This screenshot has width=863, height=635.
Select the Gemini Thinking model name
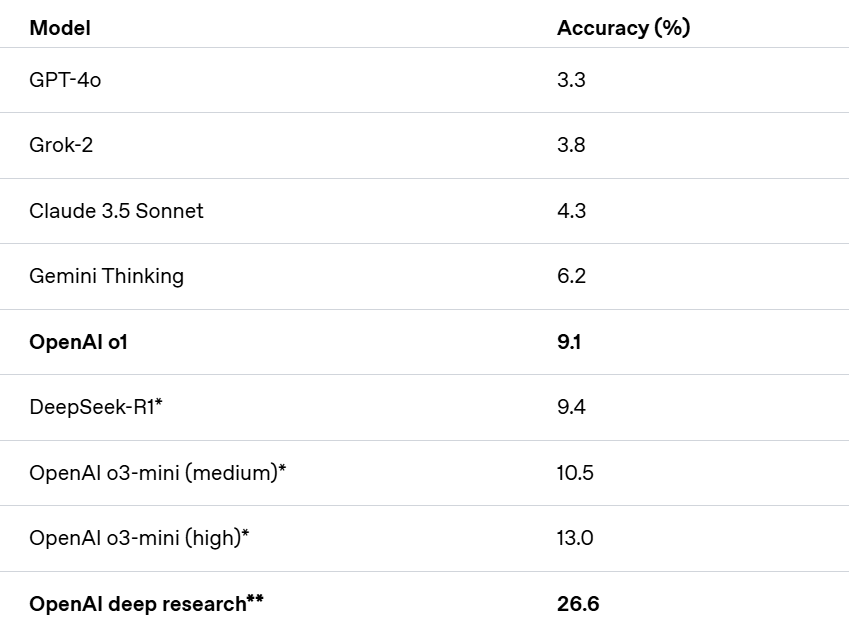tap(106, 276)
